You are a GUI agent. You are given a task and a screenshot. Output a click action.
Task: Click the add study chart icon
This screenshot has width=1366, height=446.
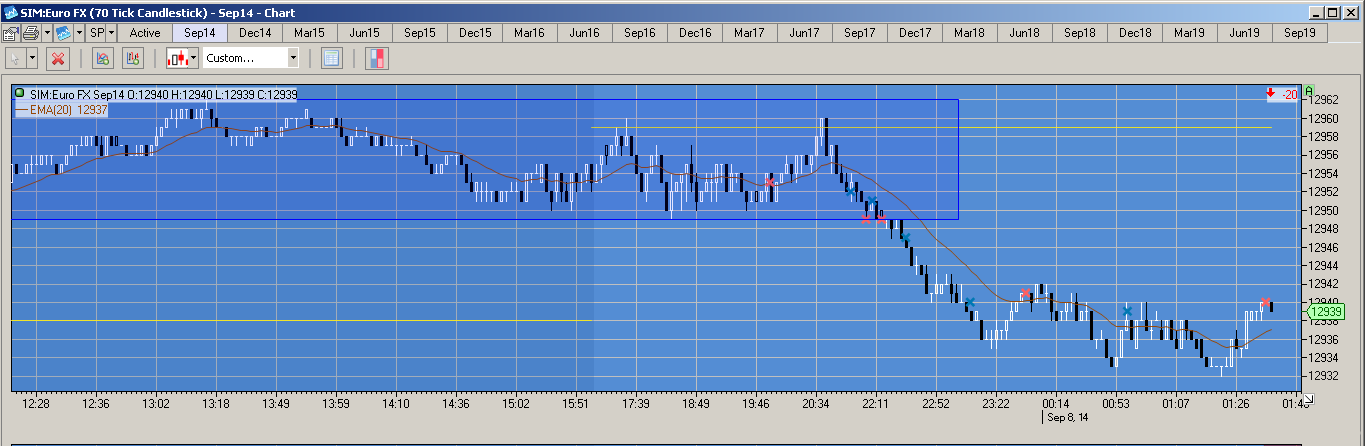[102, 58]
